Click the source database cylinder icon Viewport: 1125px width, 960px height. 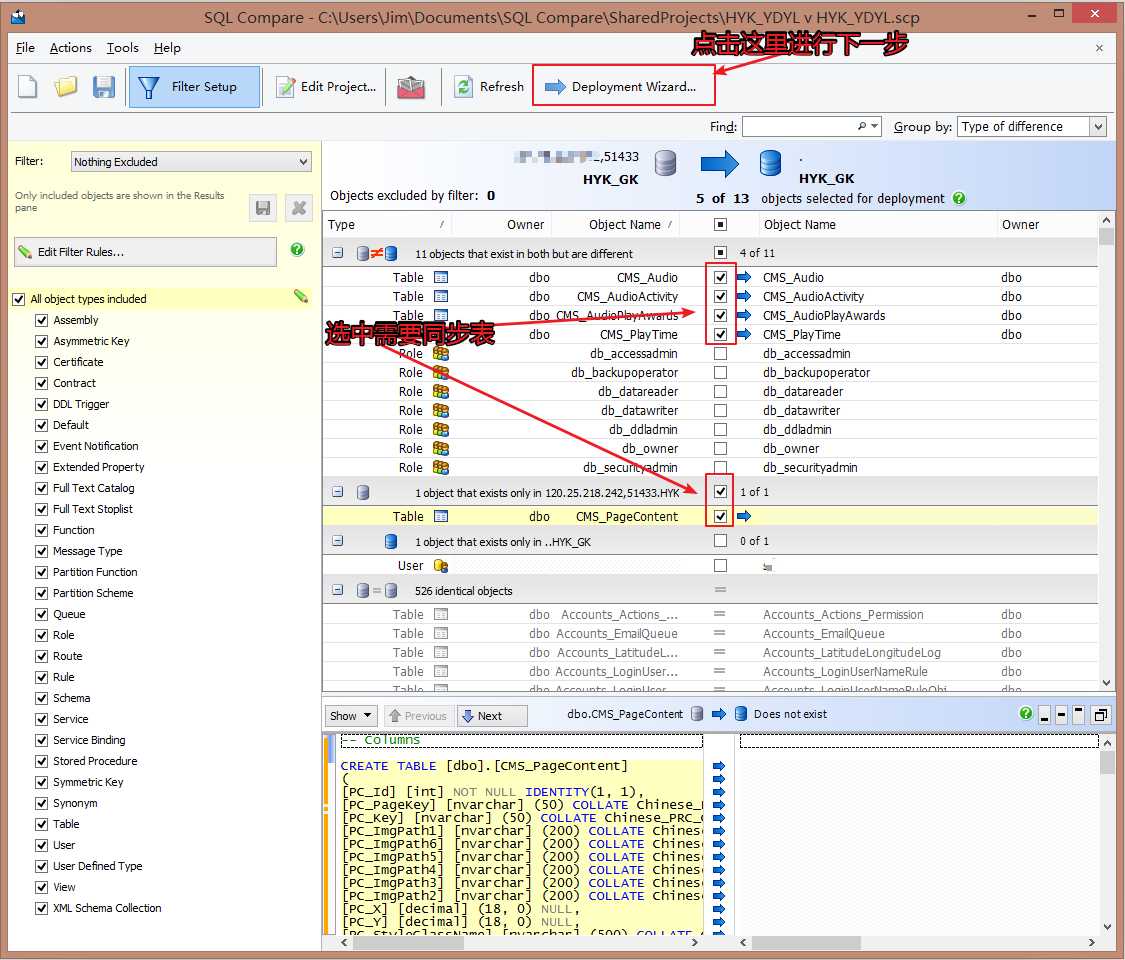tap(666, 164)
